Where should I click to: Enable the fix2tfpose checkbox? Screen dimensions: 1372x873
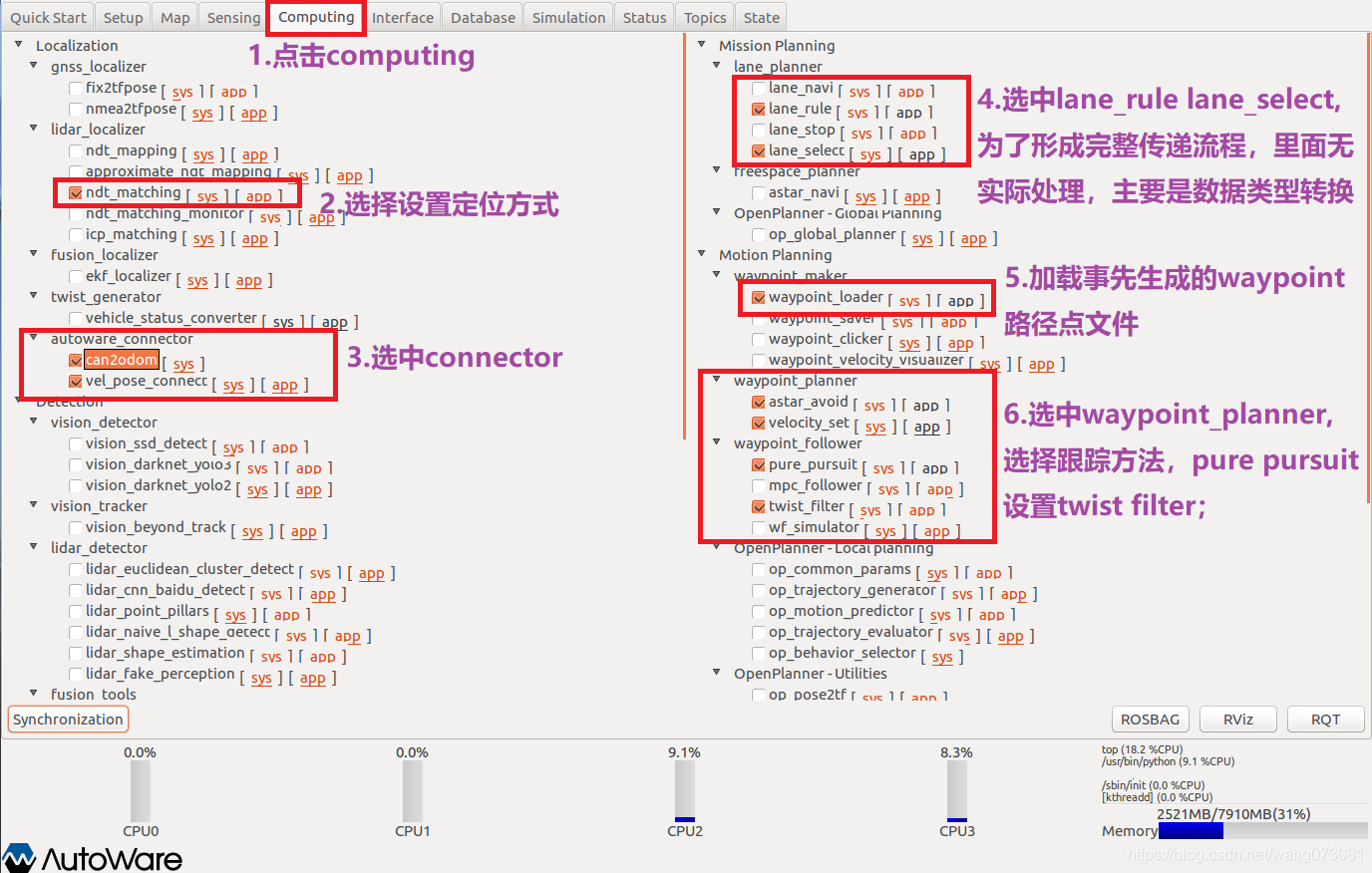(76, 89)
